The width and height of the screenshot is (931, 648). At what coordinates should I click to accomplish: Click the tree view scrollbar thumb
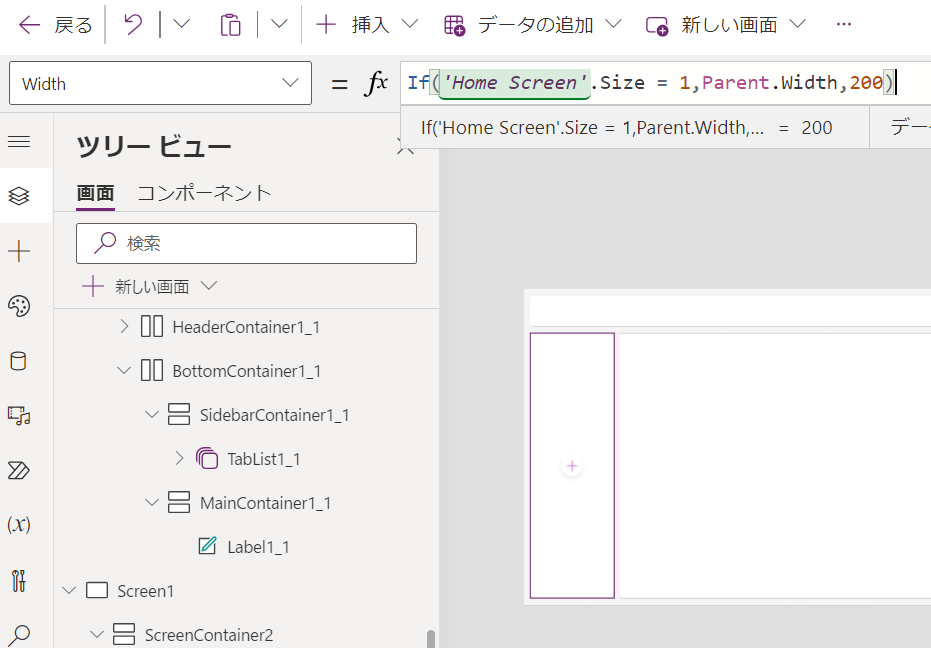[x=431, y=639]
